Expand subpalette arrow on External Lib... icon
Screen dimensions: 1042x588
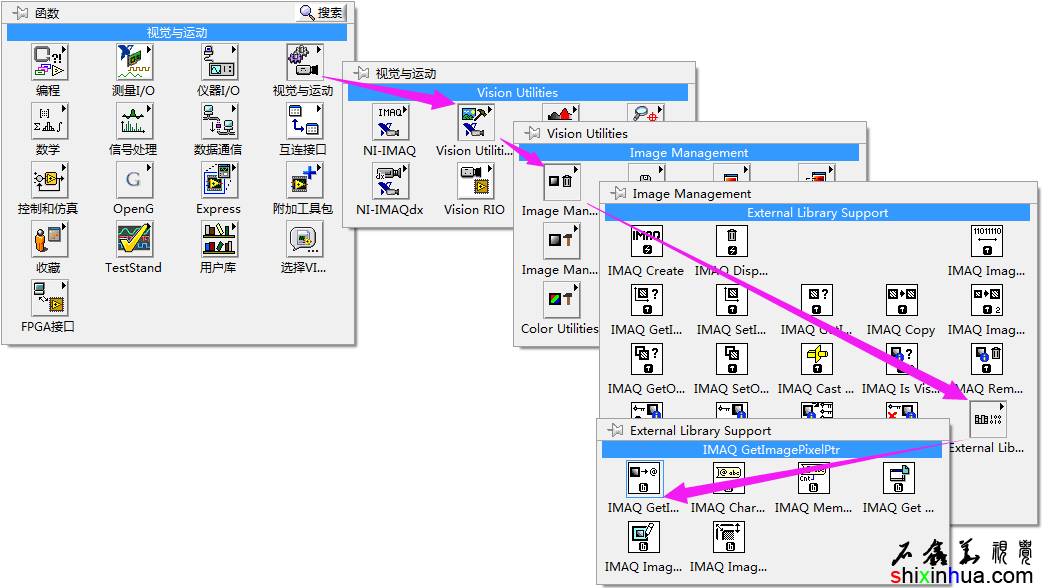click(1002, 407)
